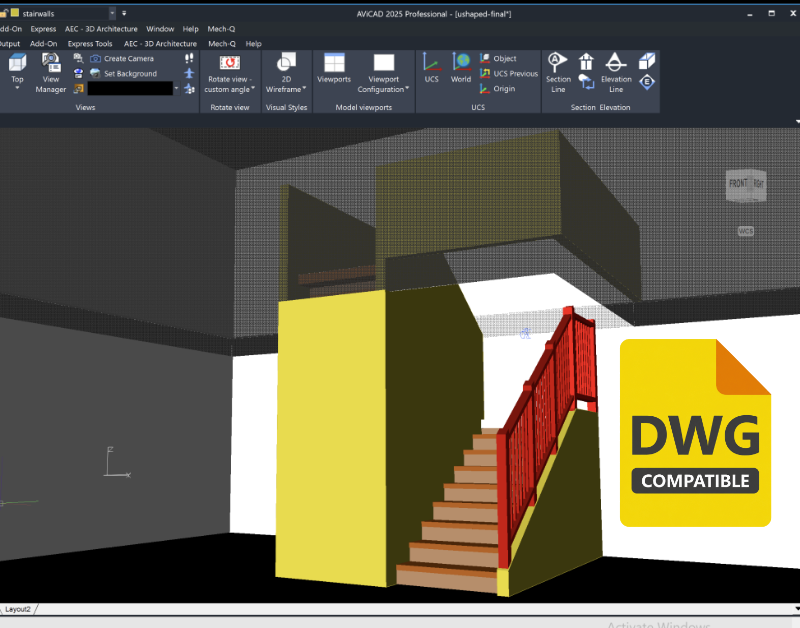Click the unlocked padlock icon by the layer name
The height and width of the screenshot is (628, 800).
(x=3, y=13)
